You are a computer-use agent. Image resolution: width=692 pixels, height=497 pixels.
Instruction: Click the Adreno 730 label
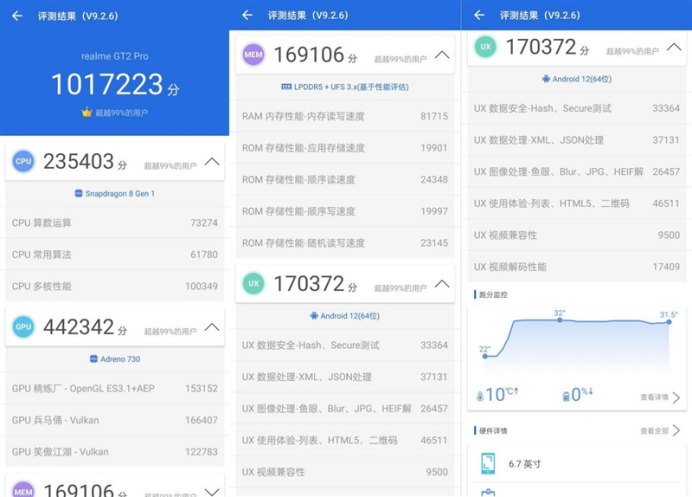[x=120, y=359]
